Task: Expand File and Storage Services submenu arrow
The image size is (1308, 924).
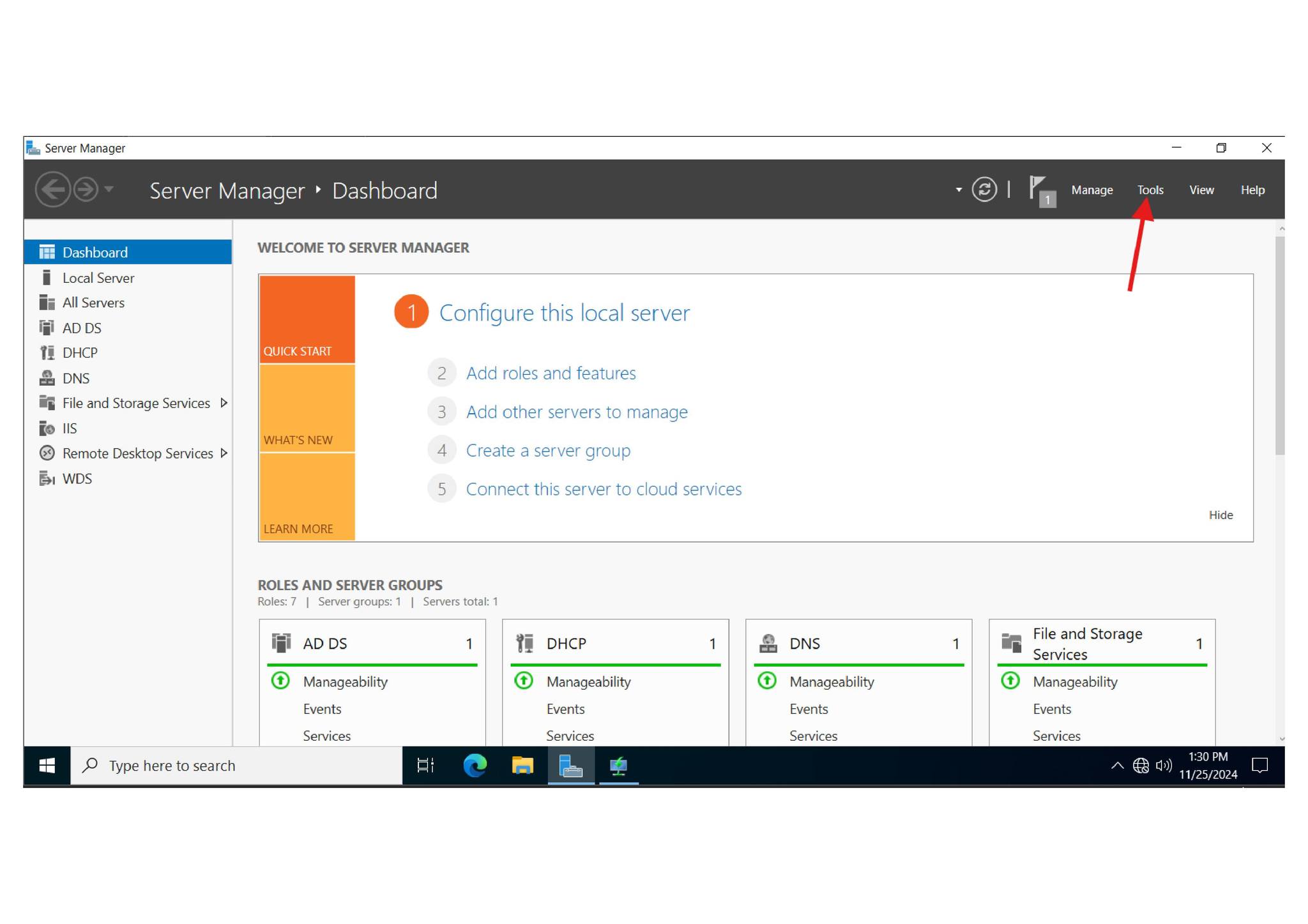Action: (x=224, y=403)
